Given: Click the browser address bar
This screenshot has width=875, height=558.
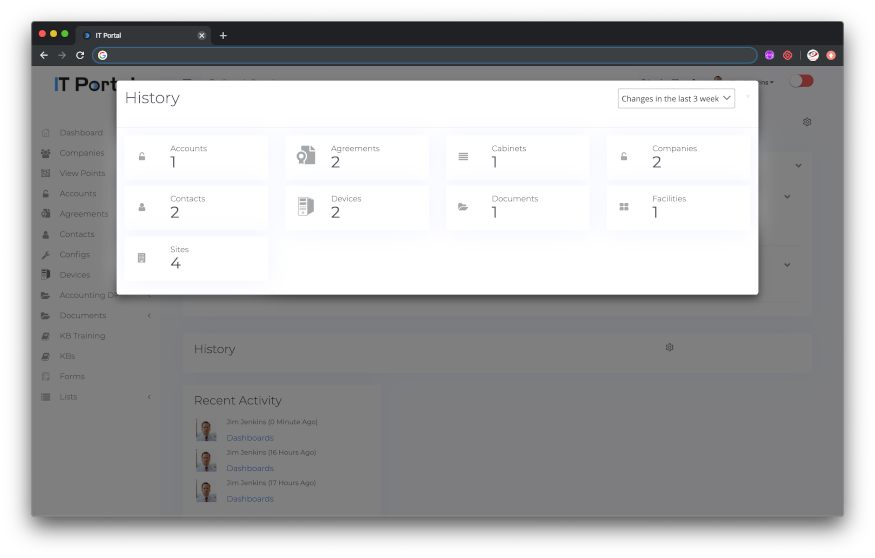Looking at the screenshot, I should click(x=424, y=55).
